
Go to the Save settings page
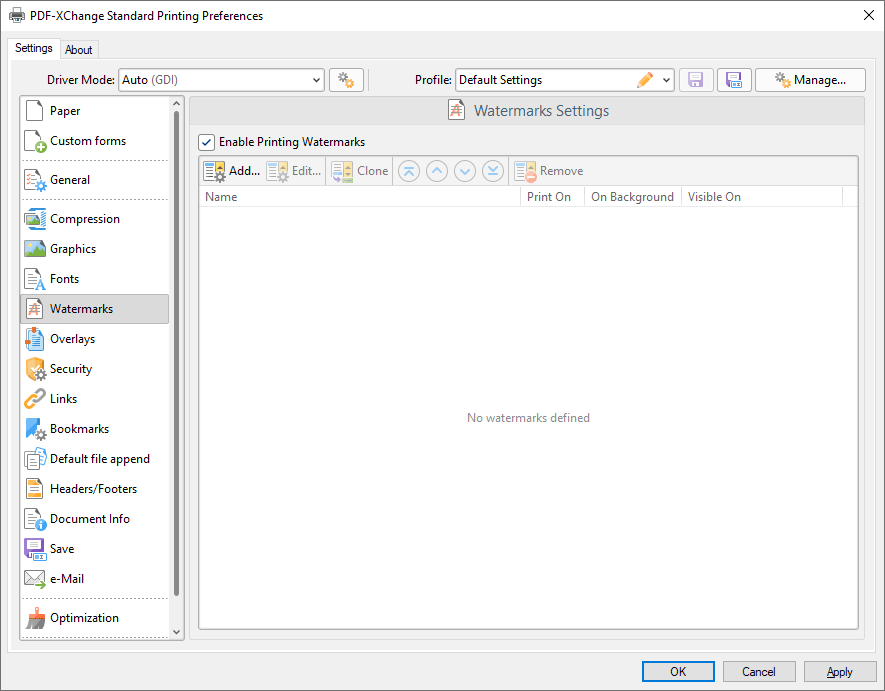point(94,548)
